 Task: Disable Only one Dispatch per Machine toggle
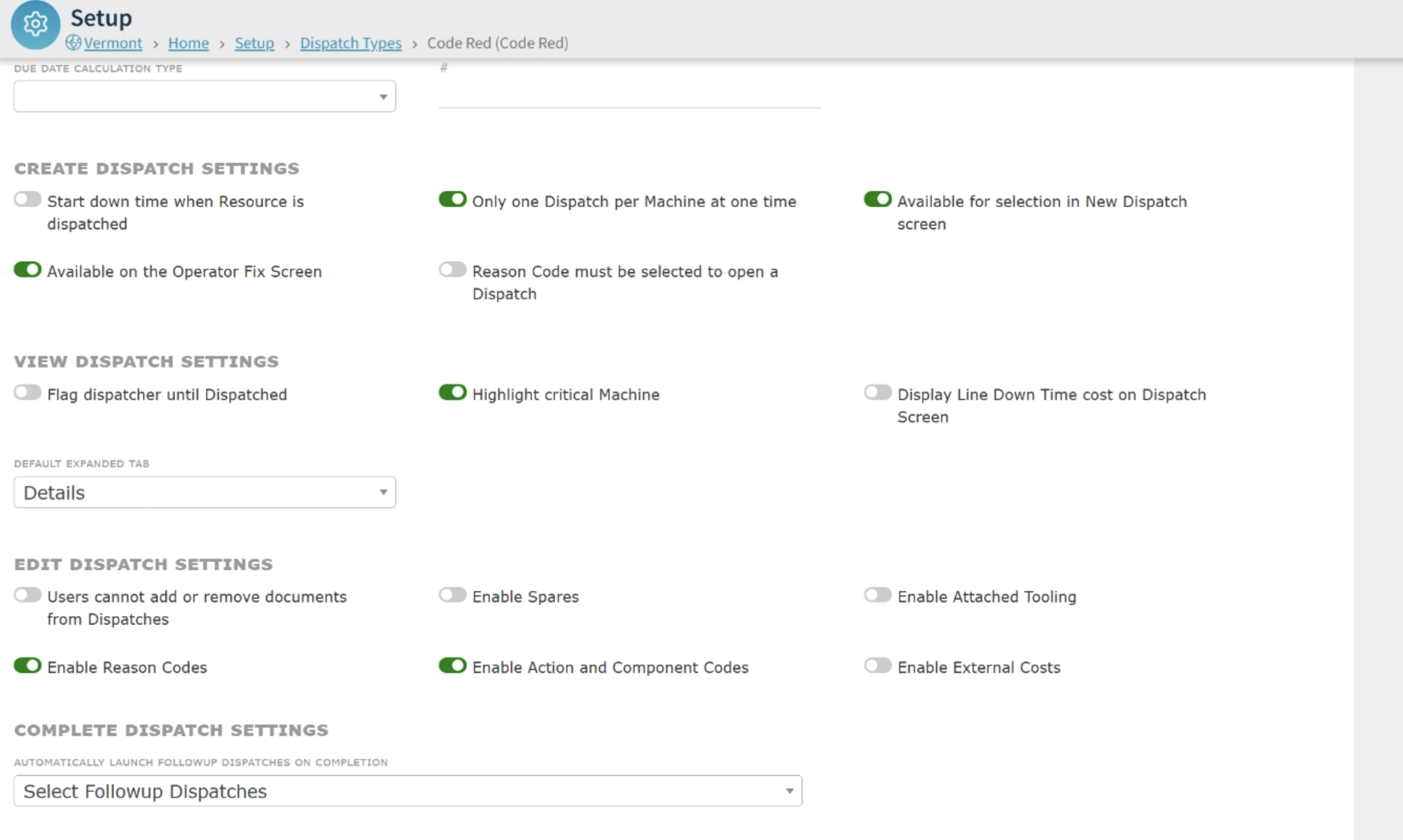(x=452, y=199)
